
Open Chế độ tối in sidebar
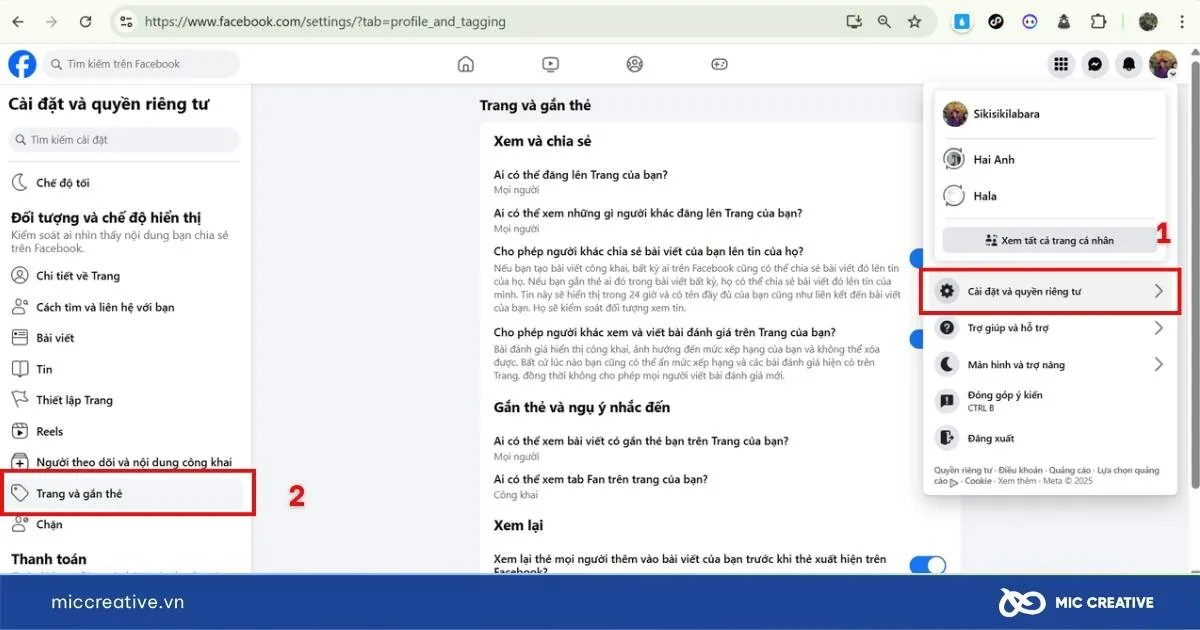point(63,183)
